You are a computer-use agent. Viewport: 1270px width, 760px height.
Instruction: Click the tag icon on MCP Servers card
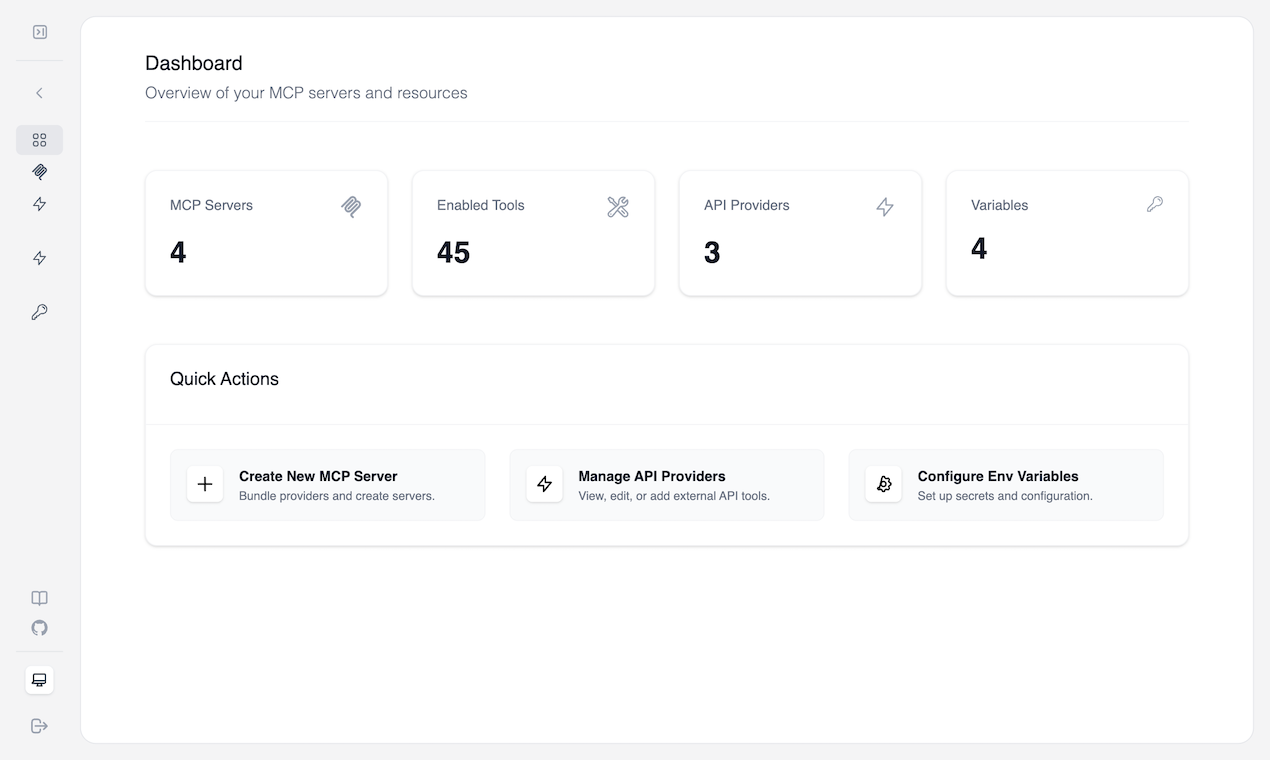coord(351,207)
